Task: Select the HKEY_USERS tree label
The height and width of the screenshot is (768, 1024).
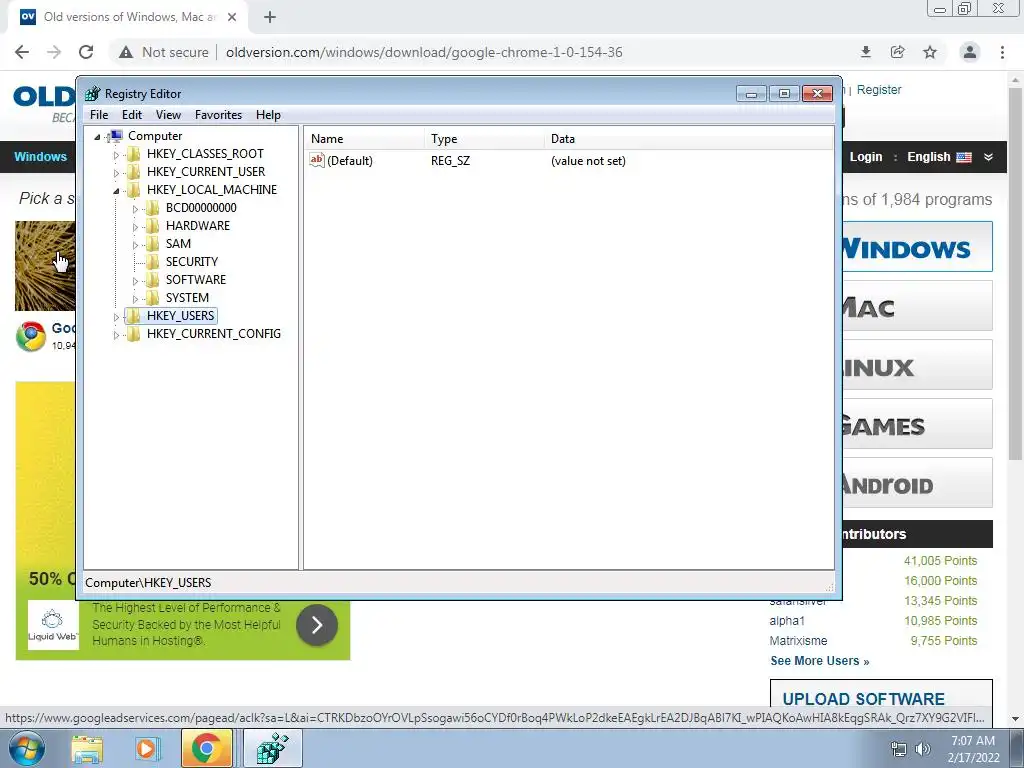Action: [x=180, y=316]
